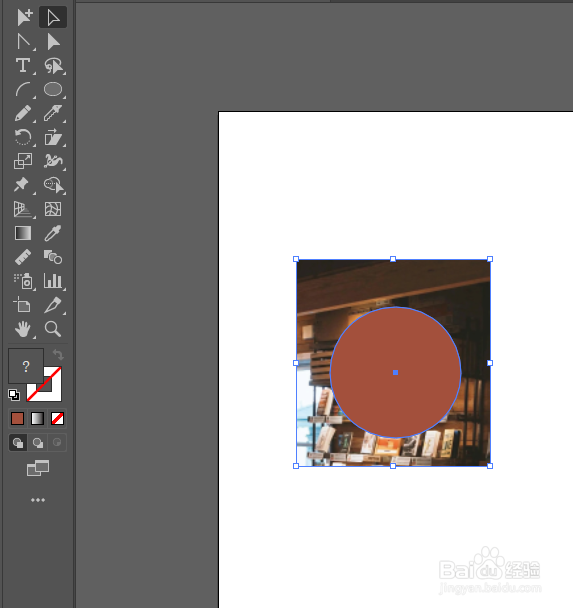This screenshot has width=573, height=608.
Task: Select the Type tool
Action: click(x=23, y=65)
